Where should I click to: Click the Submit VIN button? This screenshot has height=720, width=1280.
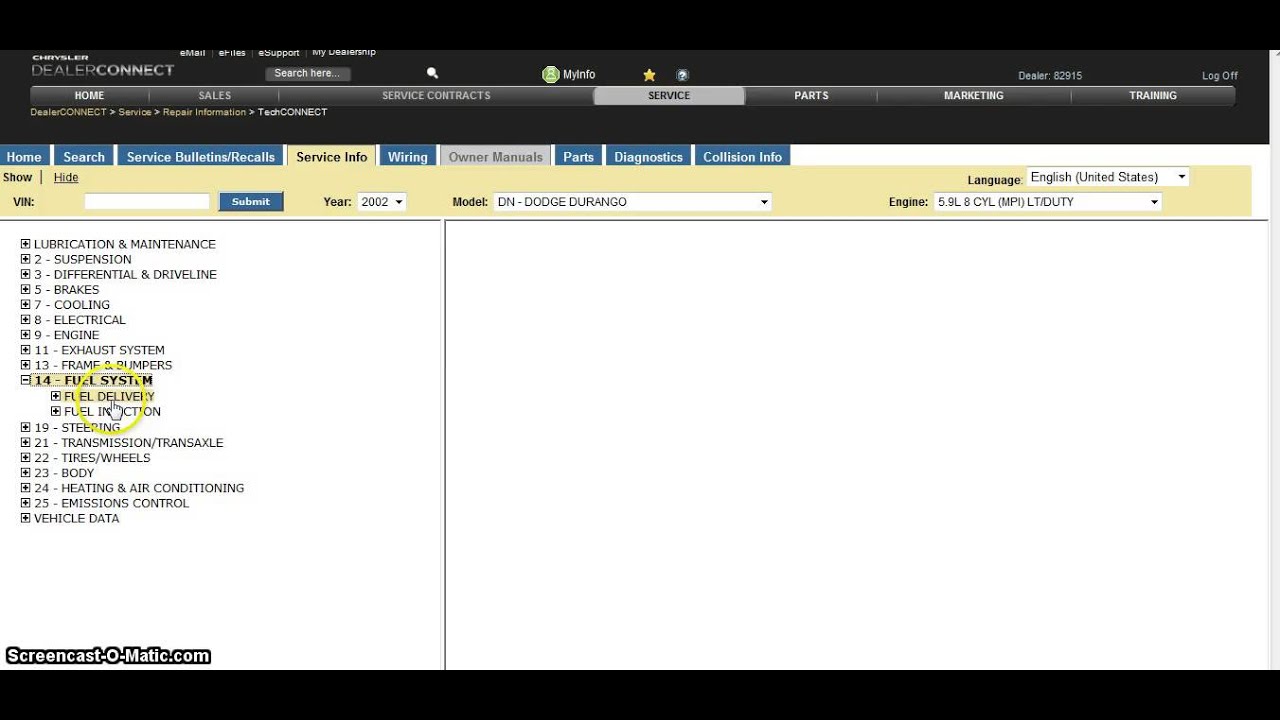pyautogui.click(x=251, y=202)
